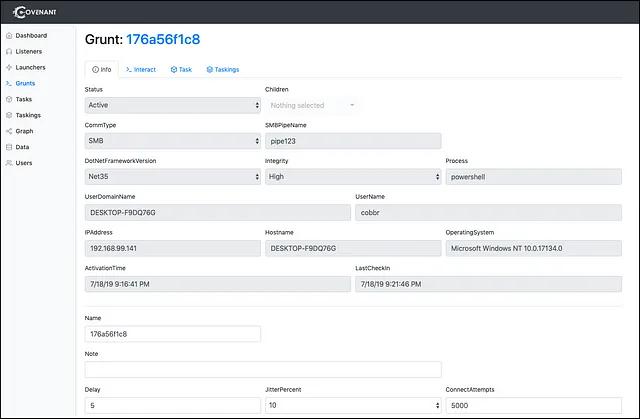
Task: Switch to the Taskings tab
Action: point(223,69)
